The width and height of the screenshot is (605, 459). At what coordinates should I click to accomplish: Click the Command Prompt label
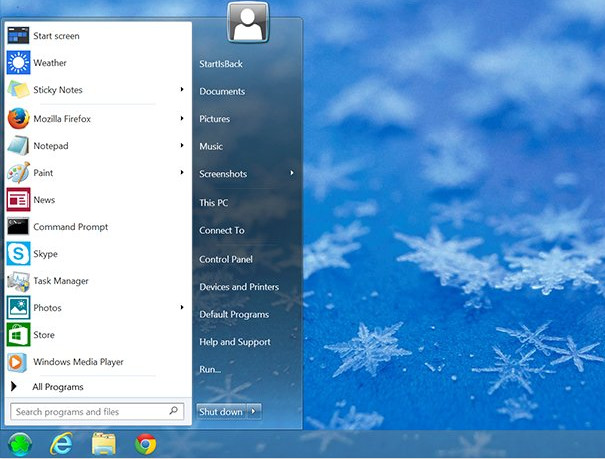[71, 227]
